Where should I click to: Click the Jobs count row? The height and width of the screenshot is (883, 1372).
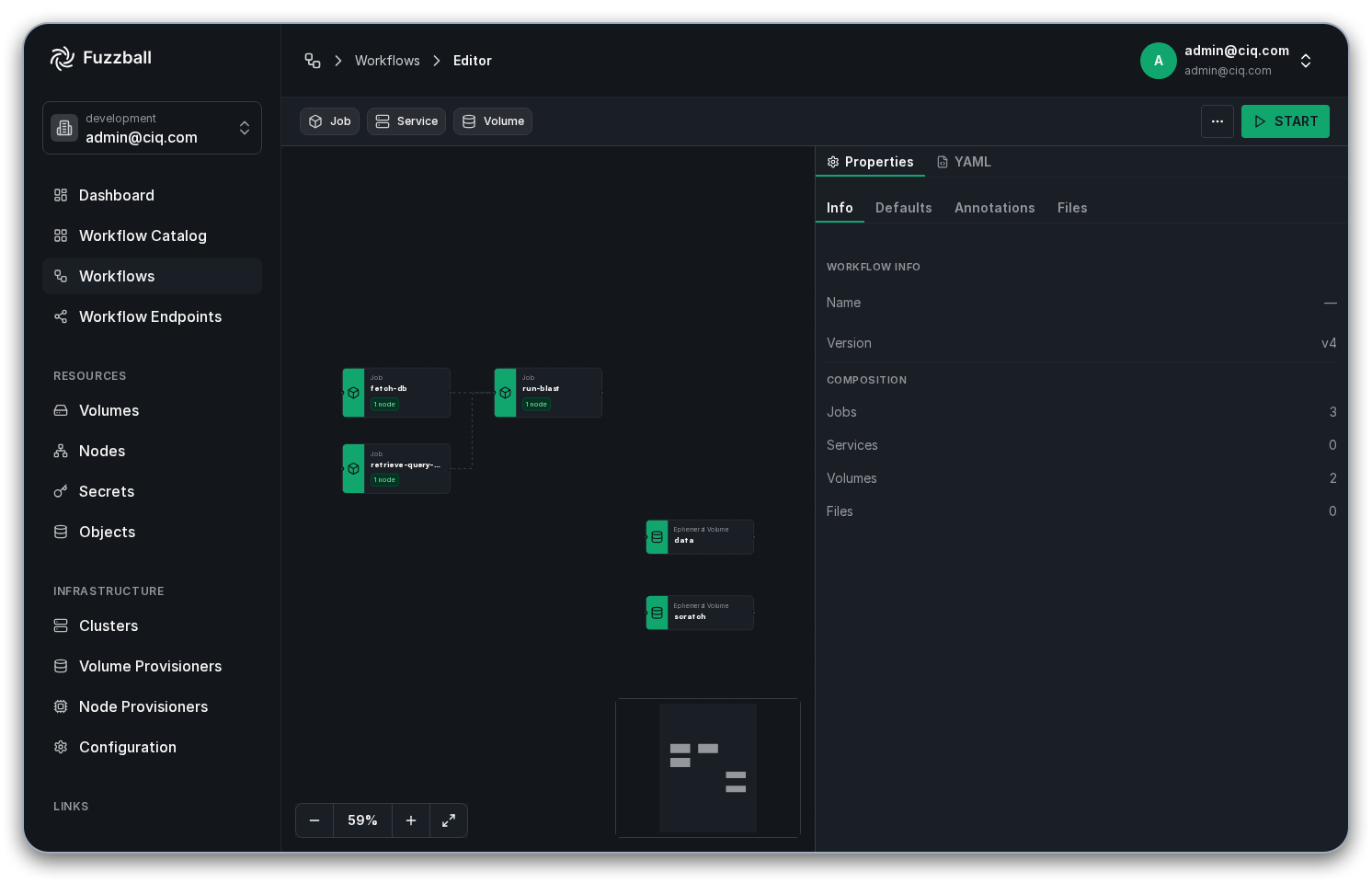coord(1081,412)
